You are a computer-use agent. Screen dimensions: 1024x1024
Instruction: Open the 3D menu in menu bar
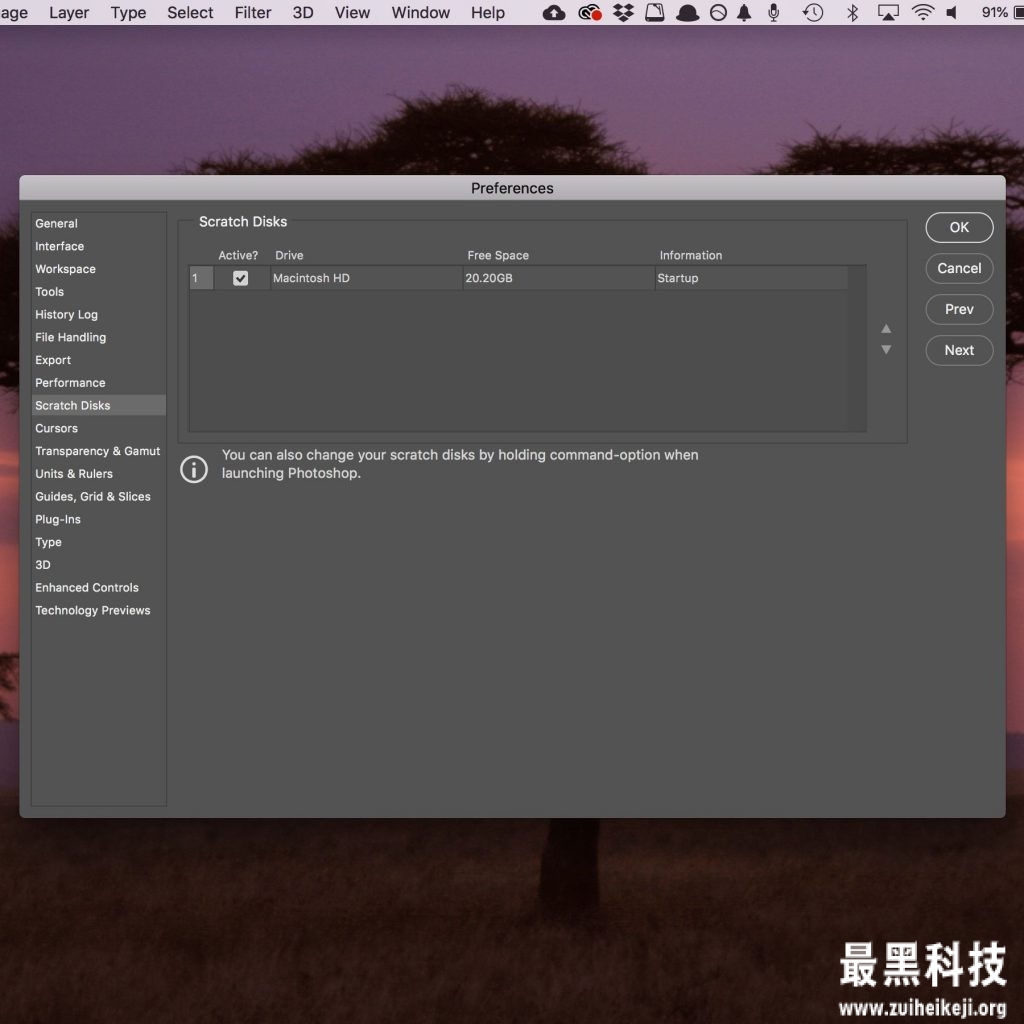tap(303, 12)
